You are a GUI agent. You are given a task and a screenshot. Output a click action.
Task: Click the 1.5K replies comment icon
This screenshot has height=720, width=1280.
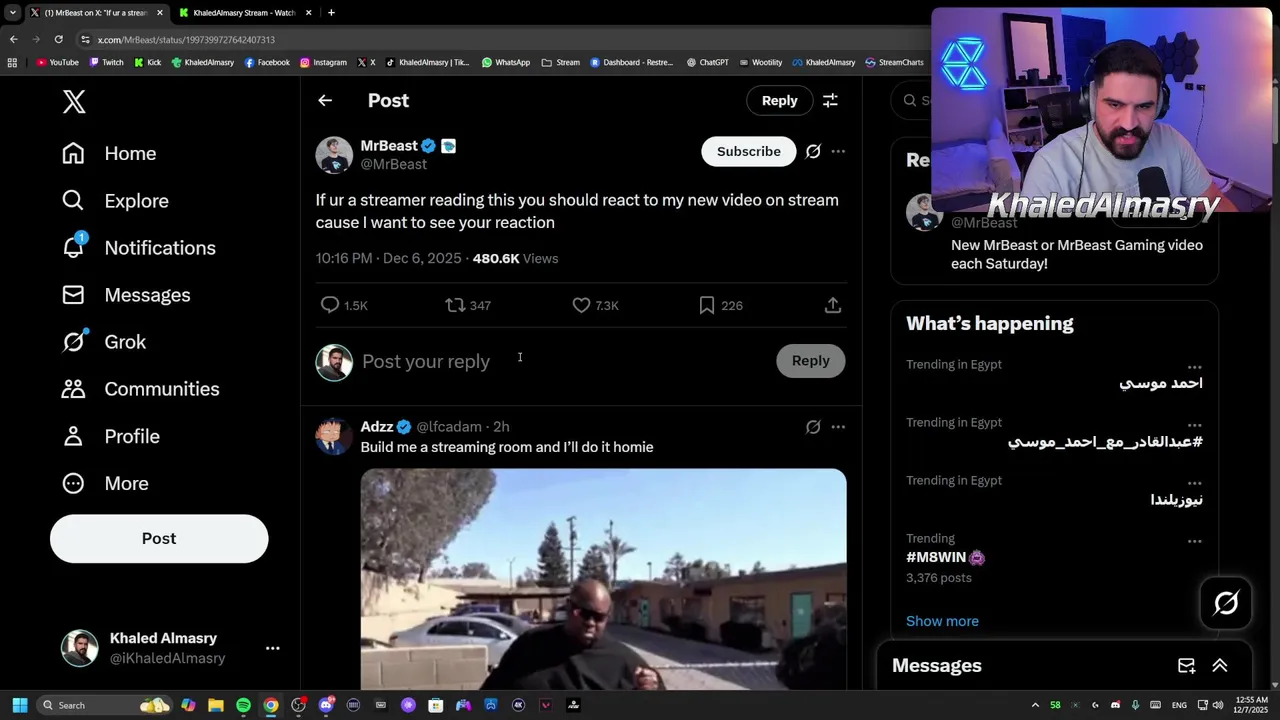pos(330,305)
